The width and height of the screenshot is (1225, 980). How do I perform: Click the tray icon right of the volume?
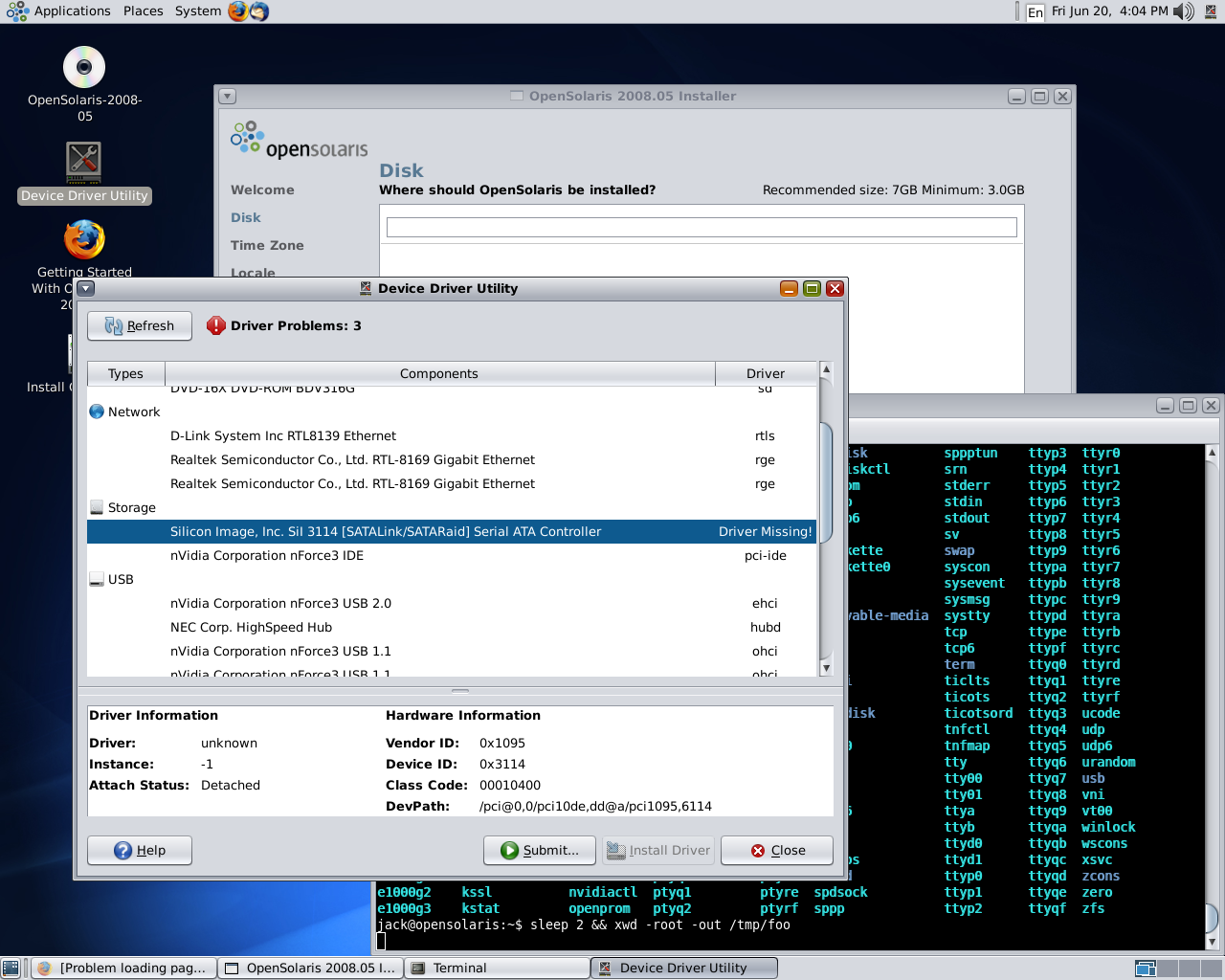1211,11
